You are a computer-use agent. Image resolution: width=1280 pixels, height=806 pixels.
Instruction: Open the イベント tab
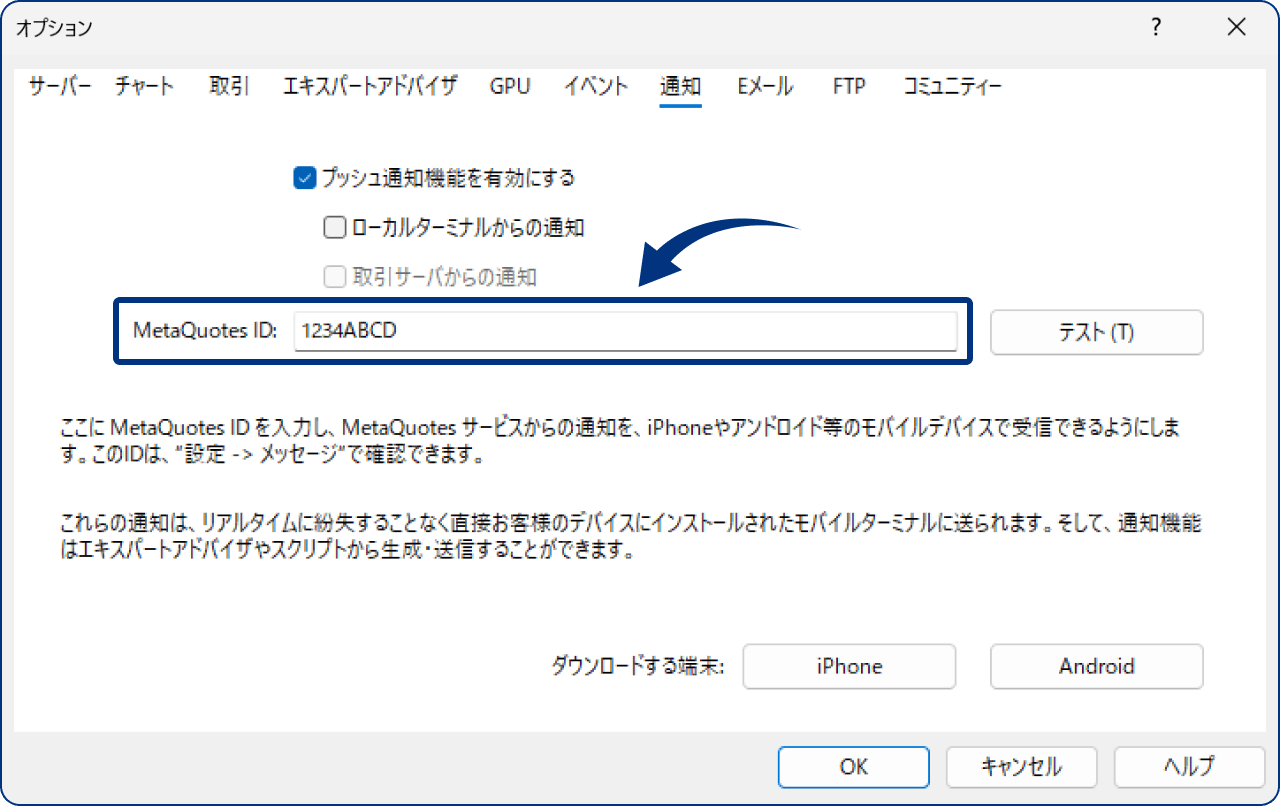(595, 87)
